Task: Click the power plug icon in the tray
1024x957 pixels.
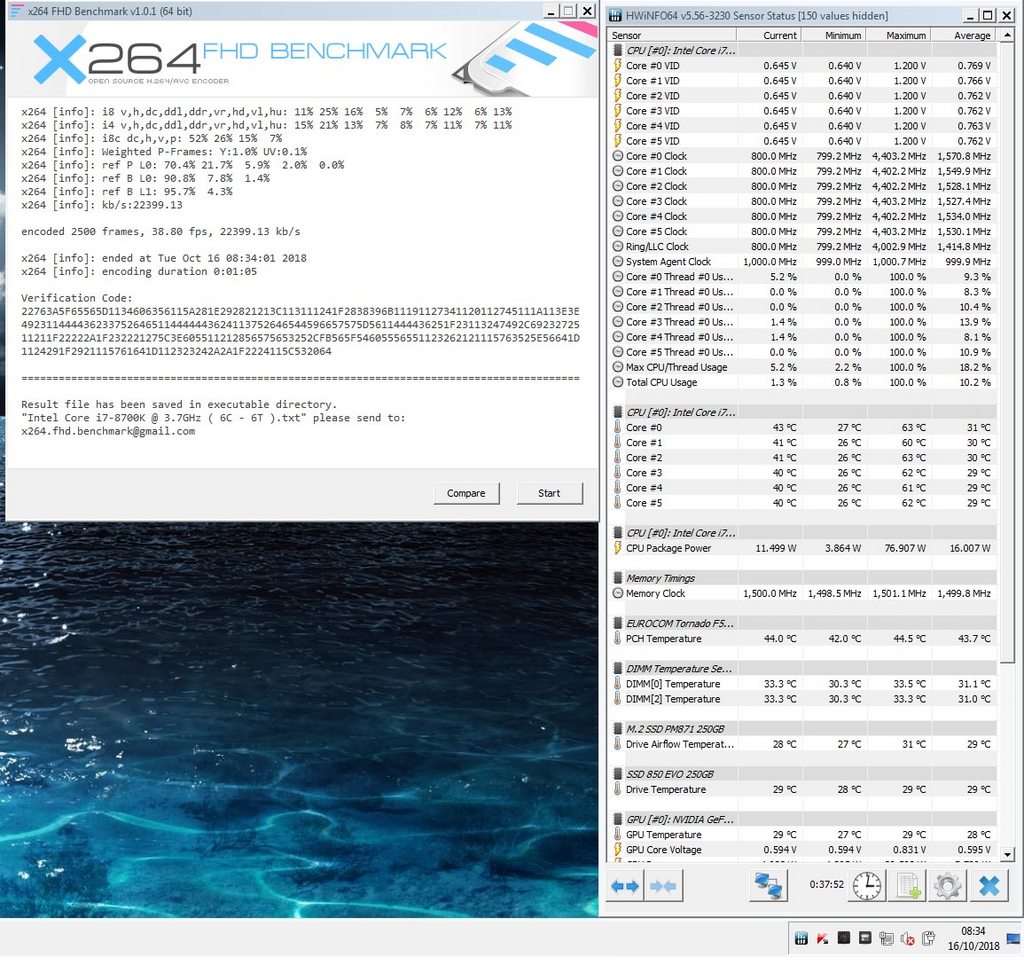Action: (928, 939)
